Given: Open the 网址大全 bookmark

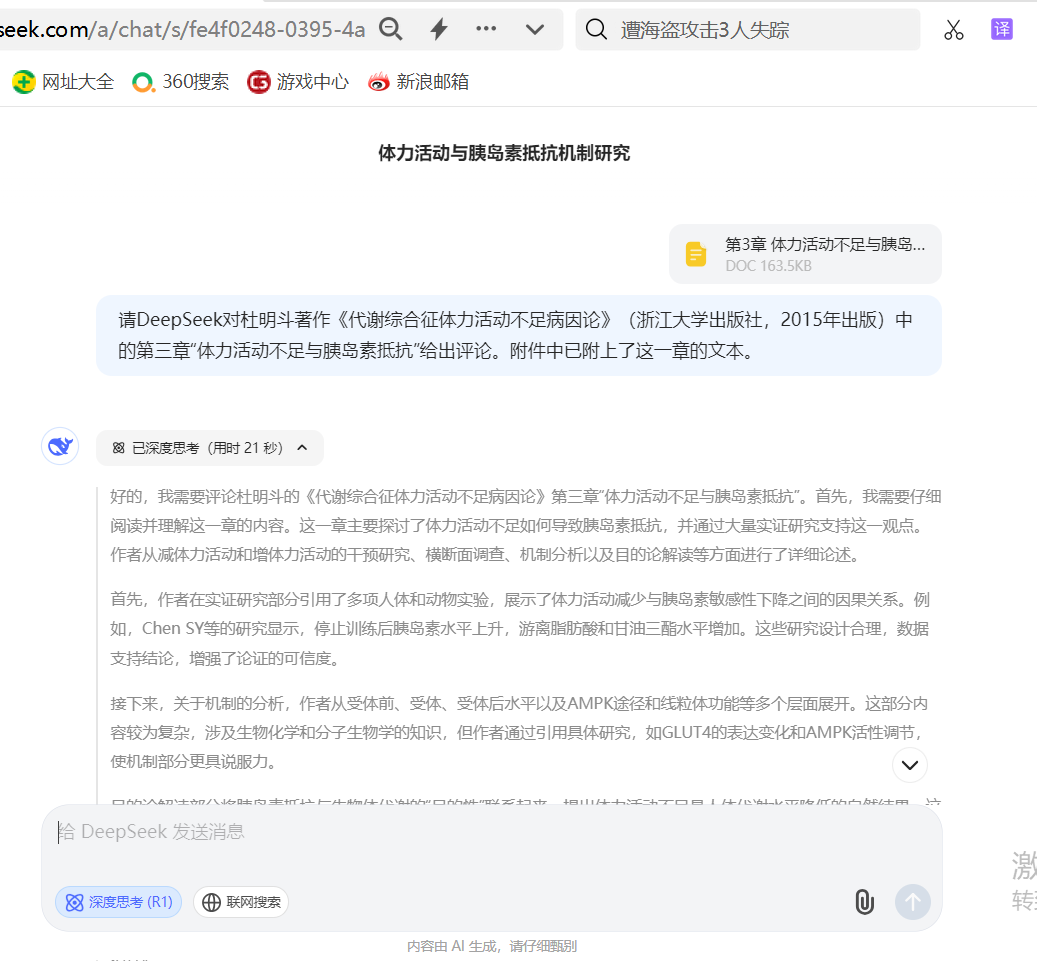Looking at the screenshot, I should coord(63,82).
